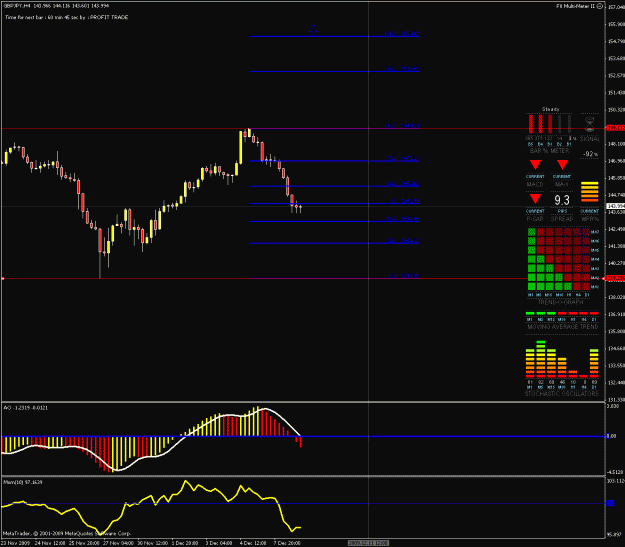This screenshot has height=547, width=625.
Task: Click the 'Time for next bar' countdown text
Action: click(67, 18)
